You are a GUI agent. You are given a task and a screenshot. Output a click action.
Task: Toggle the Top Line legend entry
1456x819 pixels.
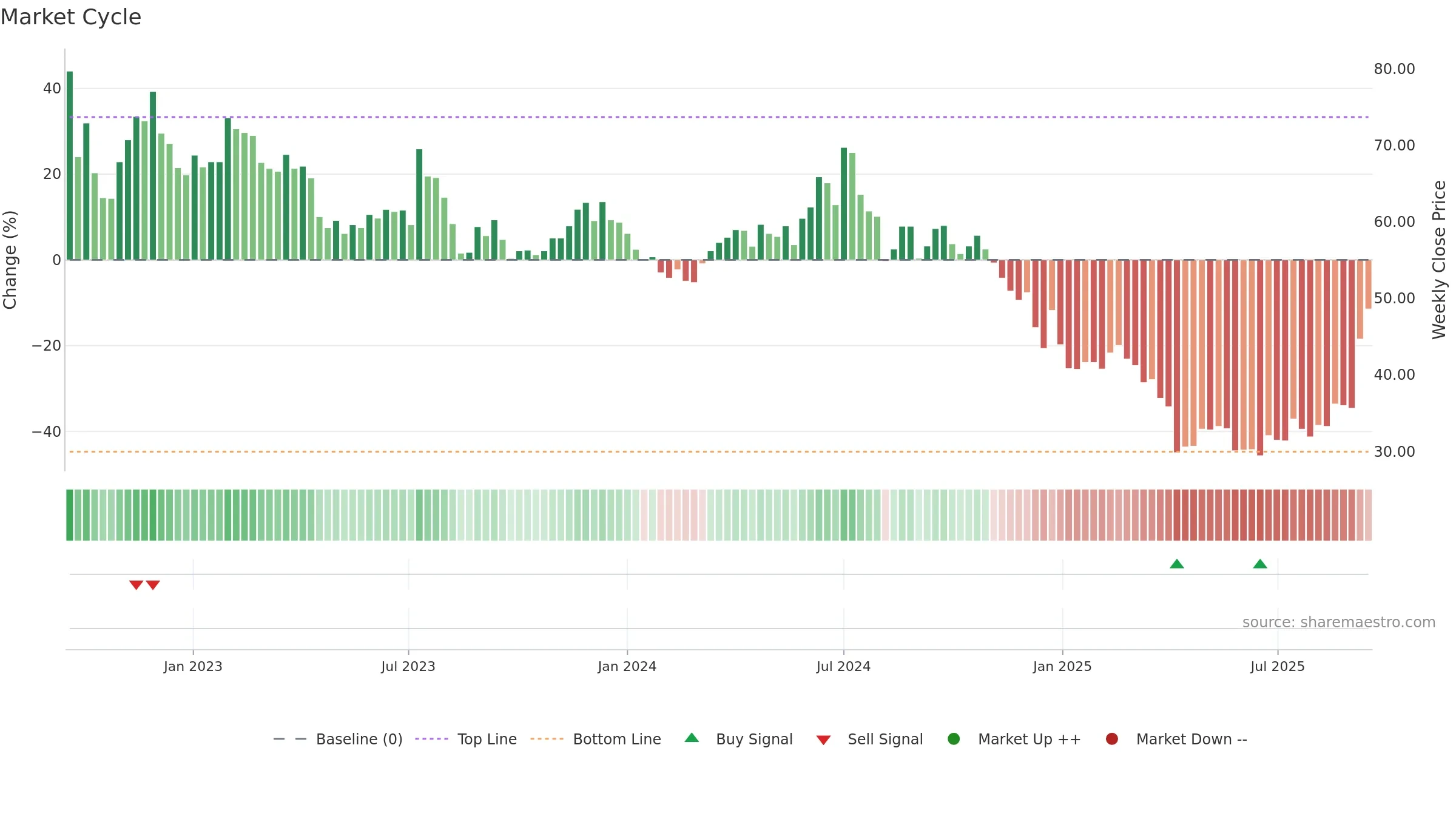pos(466,739)
